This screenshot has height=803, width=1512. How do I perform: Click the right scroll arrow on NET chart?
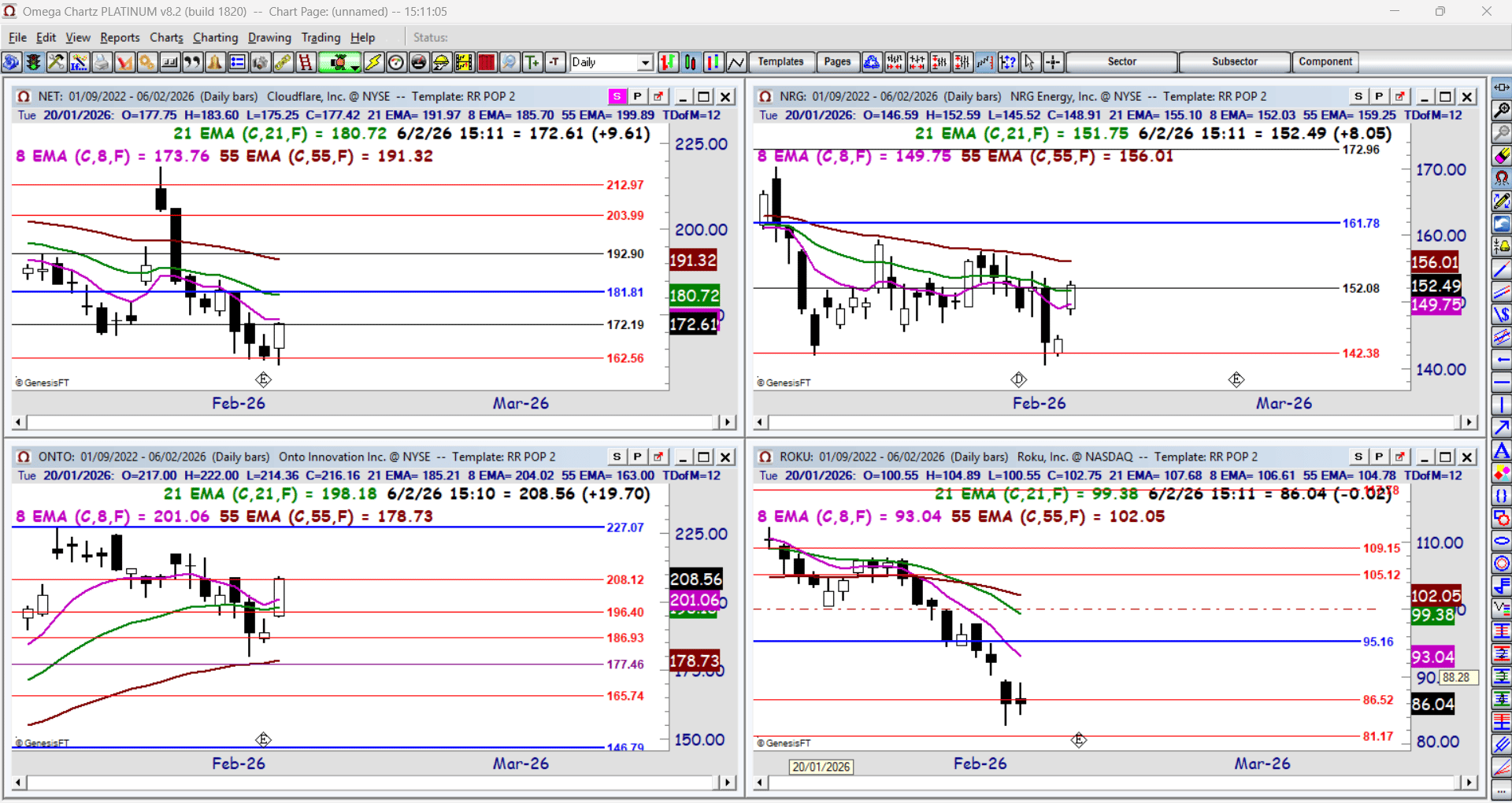click(728, 422)
